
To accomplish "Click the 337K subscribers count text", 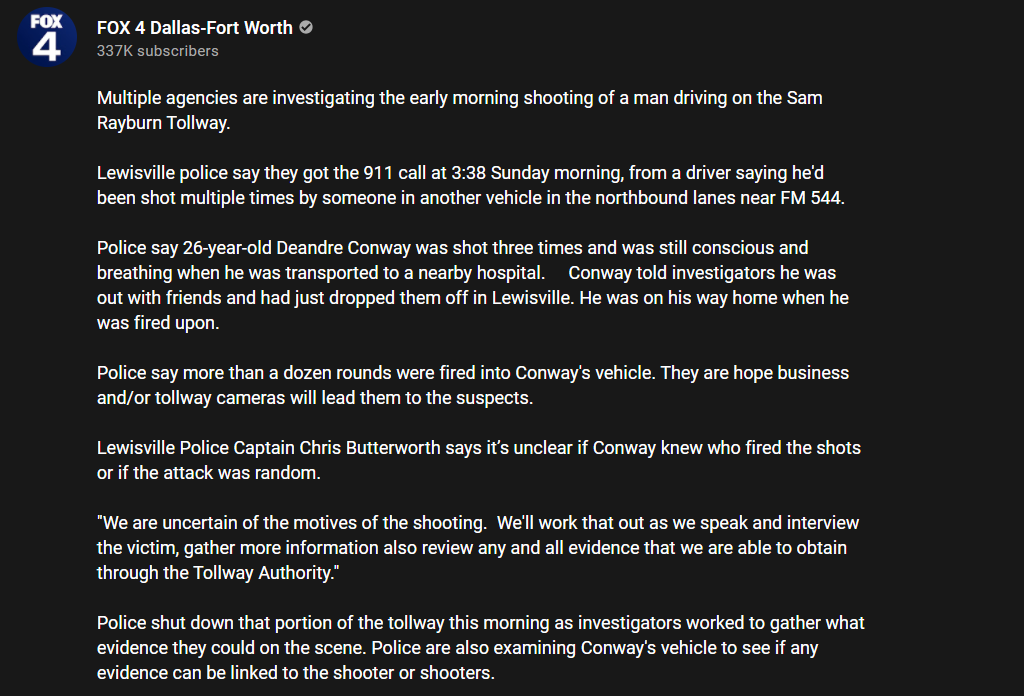I will coord(157,51).
